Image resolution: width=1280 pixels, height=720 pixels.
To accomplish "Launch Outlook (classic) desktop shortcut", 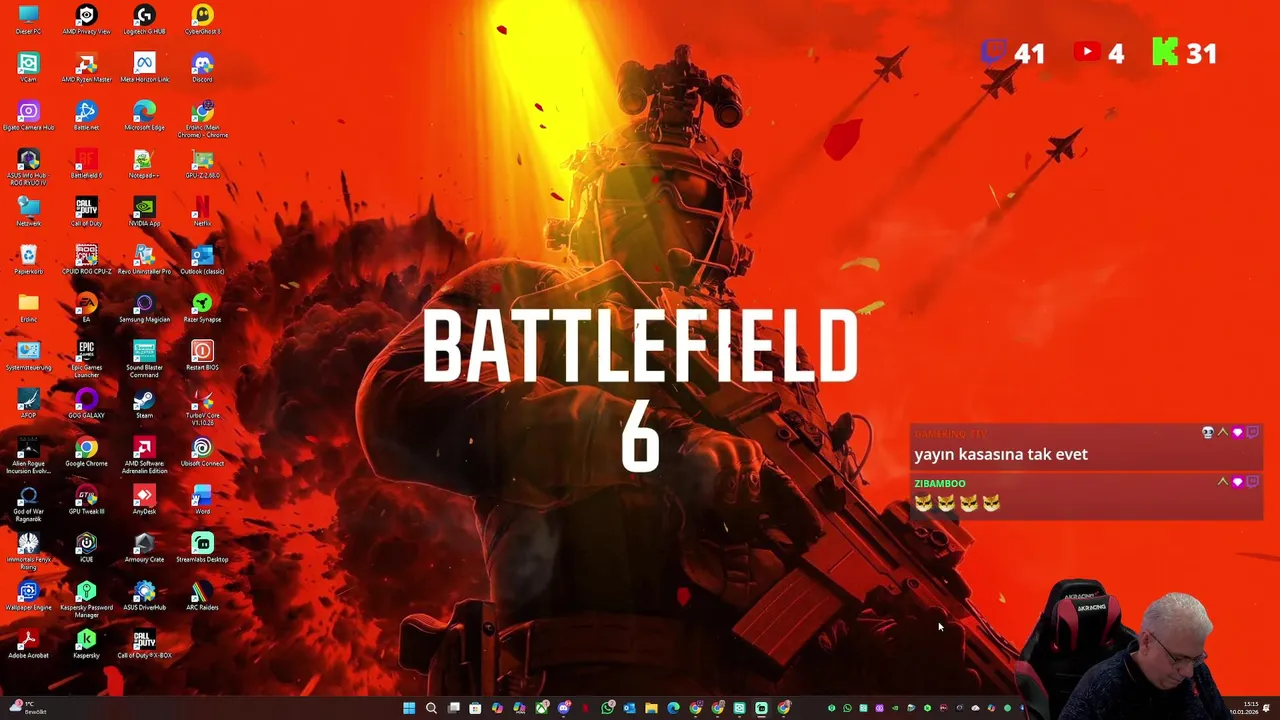I will (x=202, y=259).
